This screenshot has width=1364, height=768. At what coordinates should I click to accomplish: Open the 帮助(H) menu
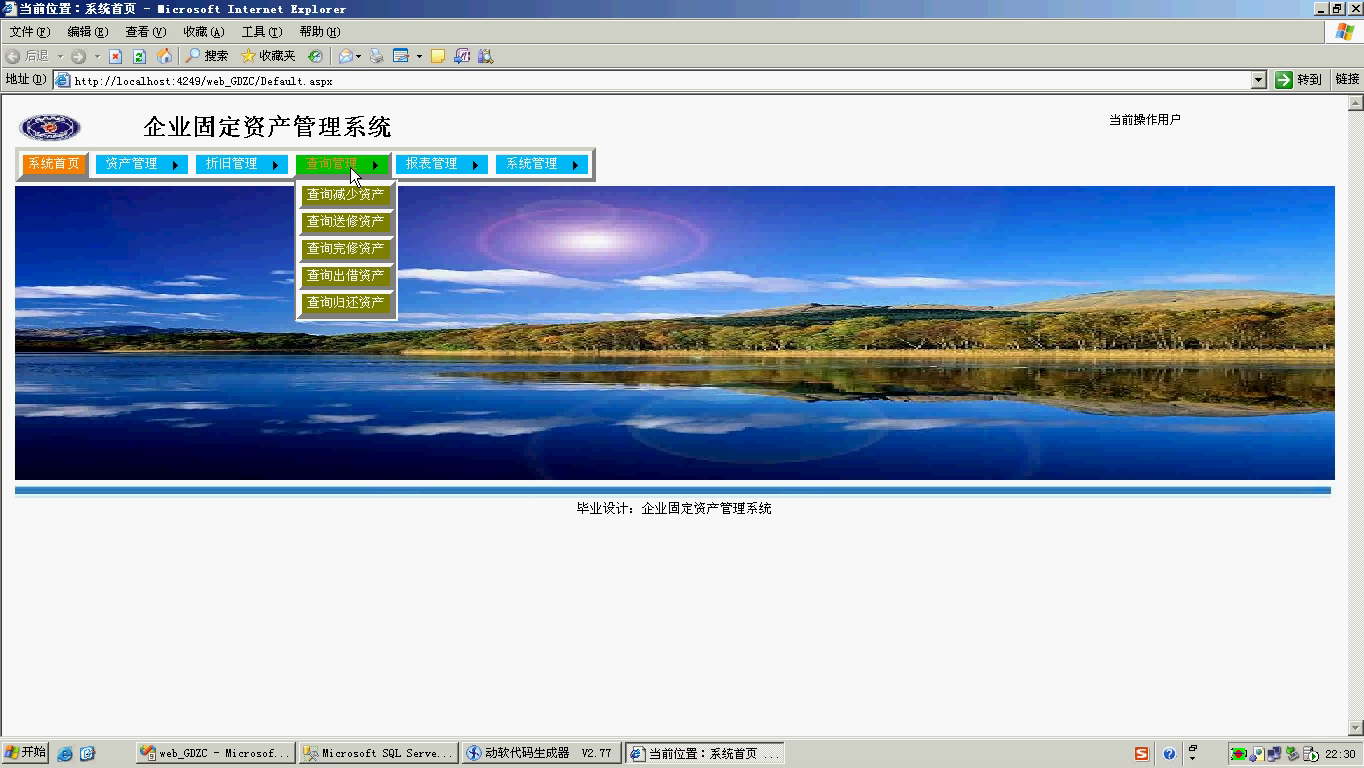[319, 32]
